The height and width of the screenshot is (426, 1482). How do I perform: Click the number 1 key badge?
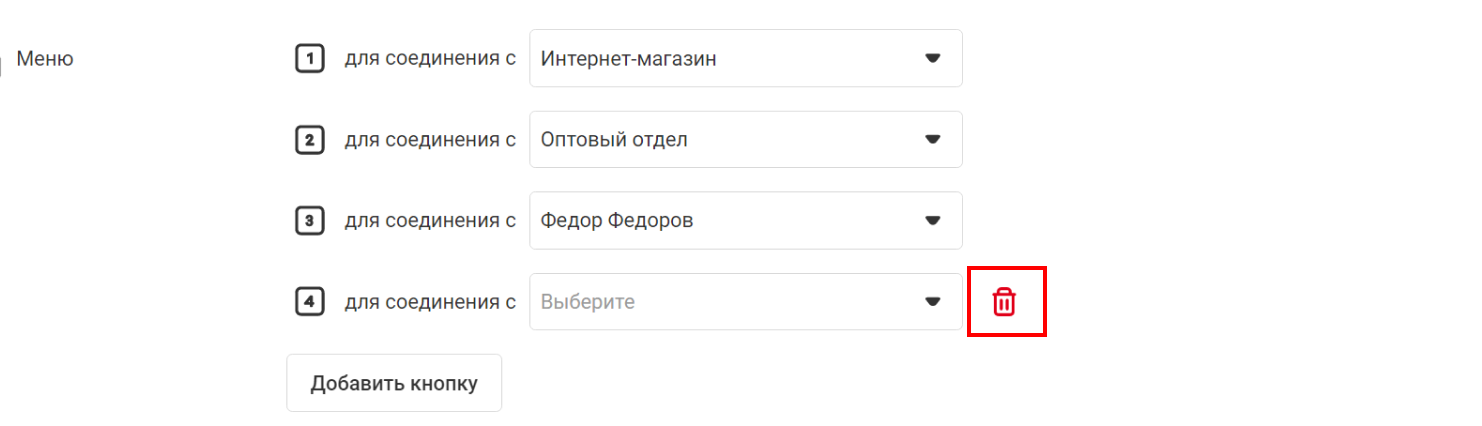(310, 59)
